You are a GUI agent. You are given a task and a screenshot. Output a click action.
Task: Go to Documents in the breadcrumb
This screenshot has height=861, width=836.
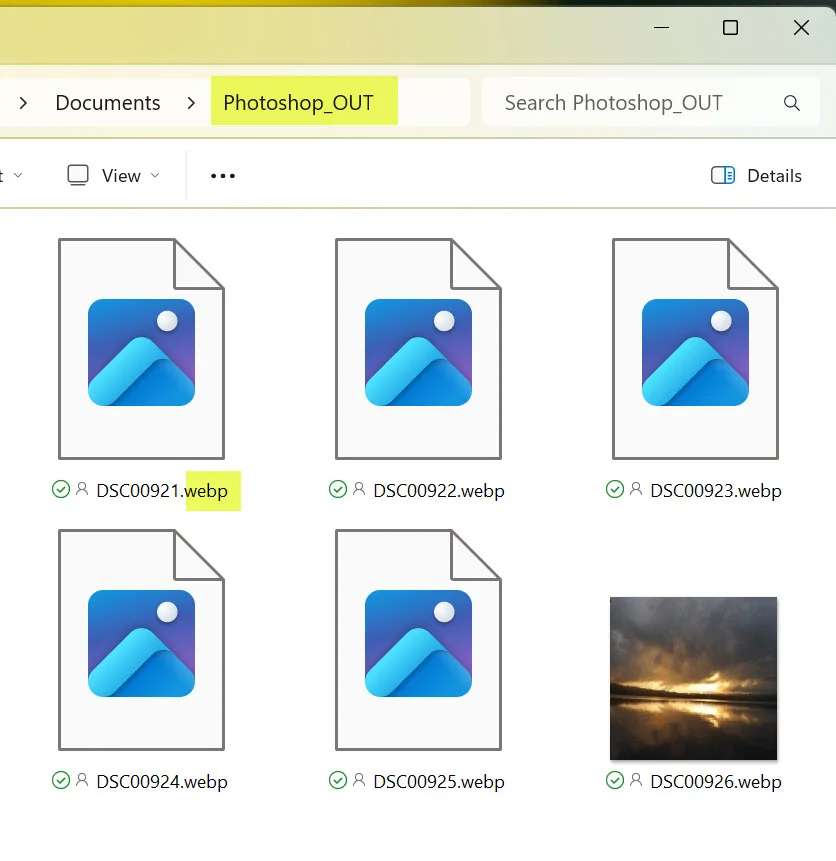108,103
